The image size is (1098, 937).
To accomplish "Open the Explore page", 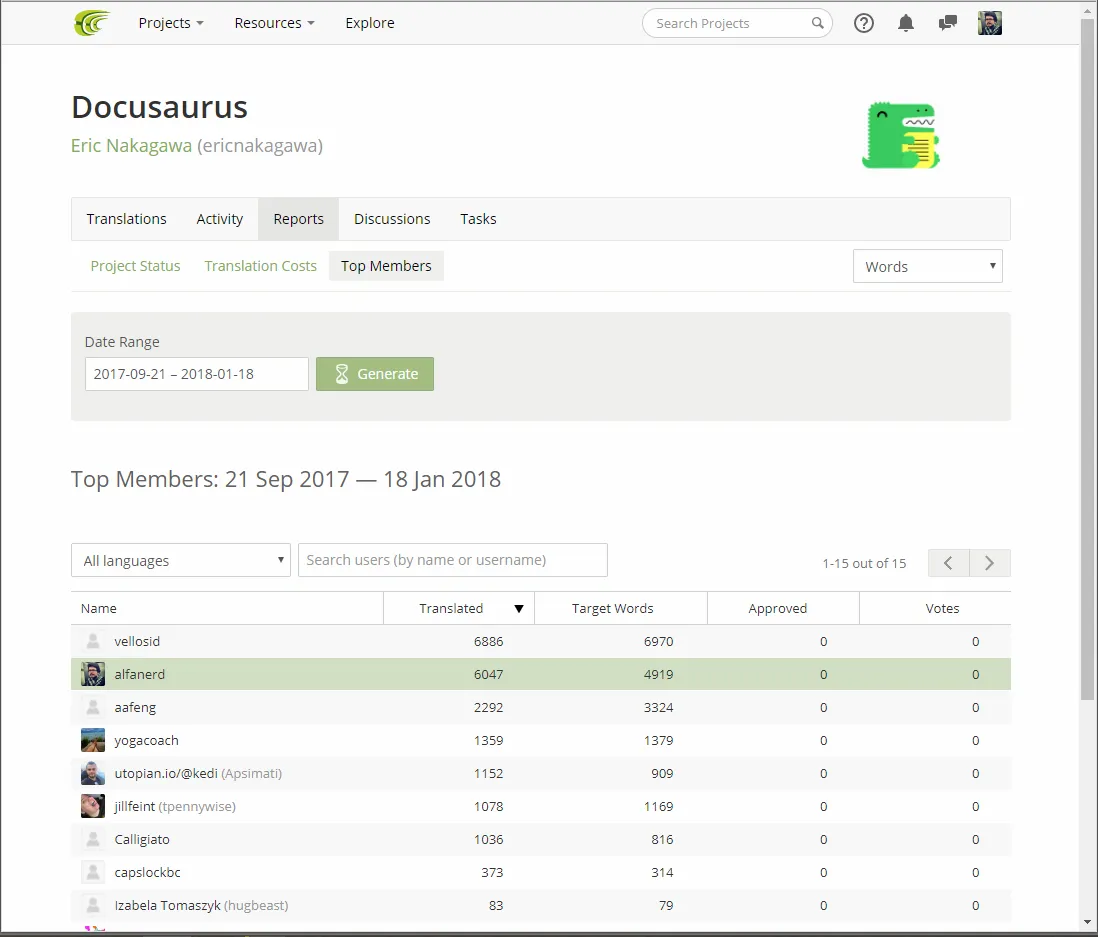I will [370, 23].
